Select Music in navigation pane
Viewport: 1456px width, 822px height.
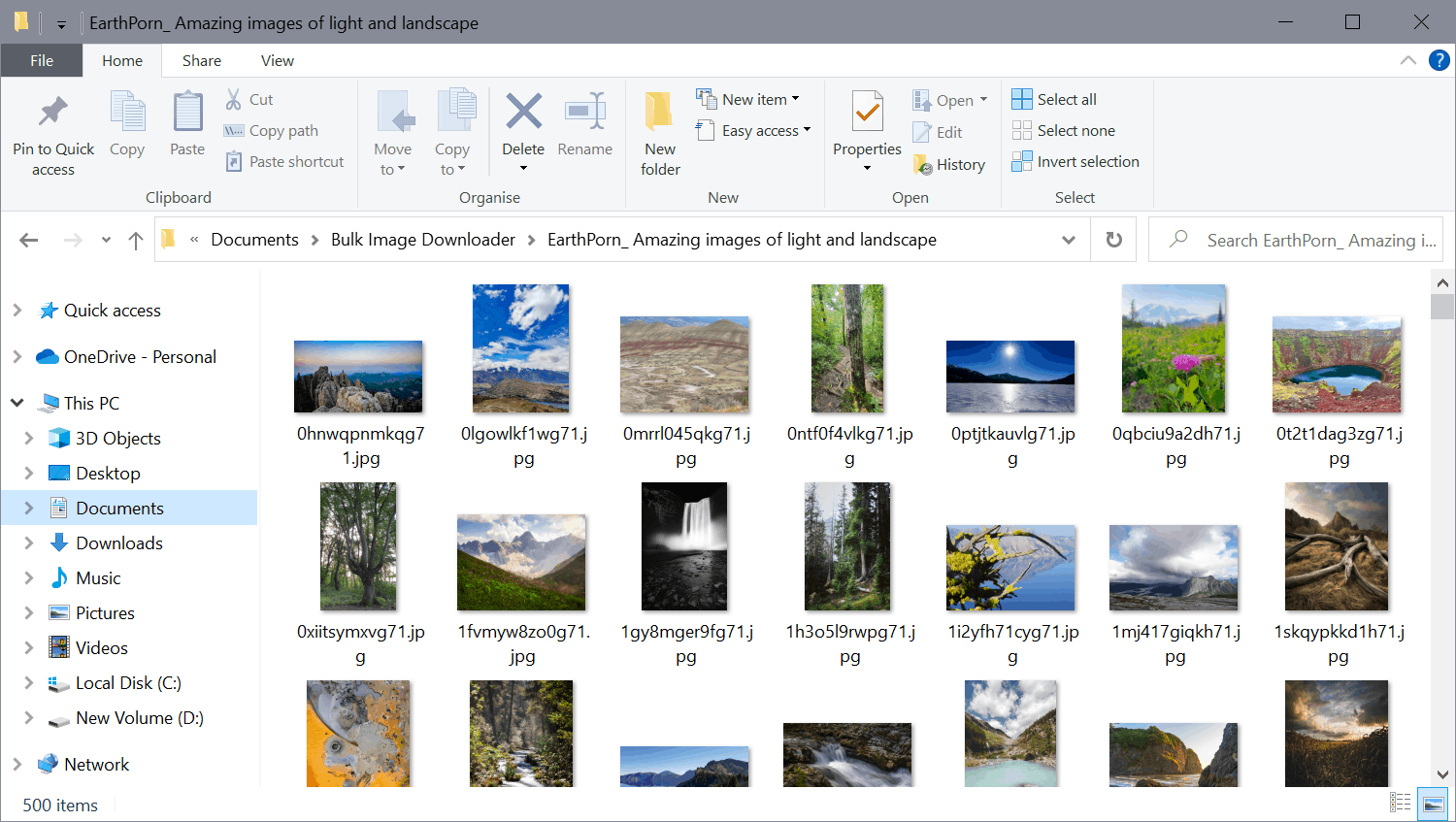coord(98,577)
